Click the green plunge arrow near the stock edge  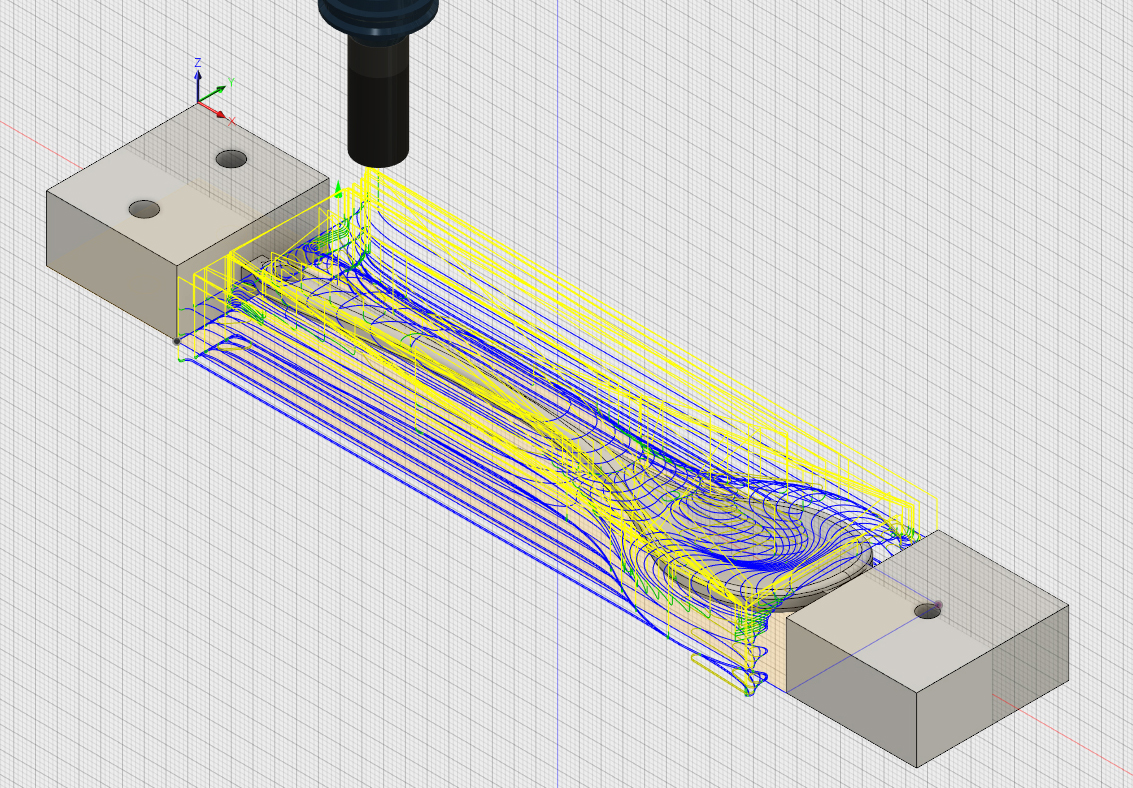tap(340, 190)
